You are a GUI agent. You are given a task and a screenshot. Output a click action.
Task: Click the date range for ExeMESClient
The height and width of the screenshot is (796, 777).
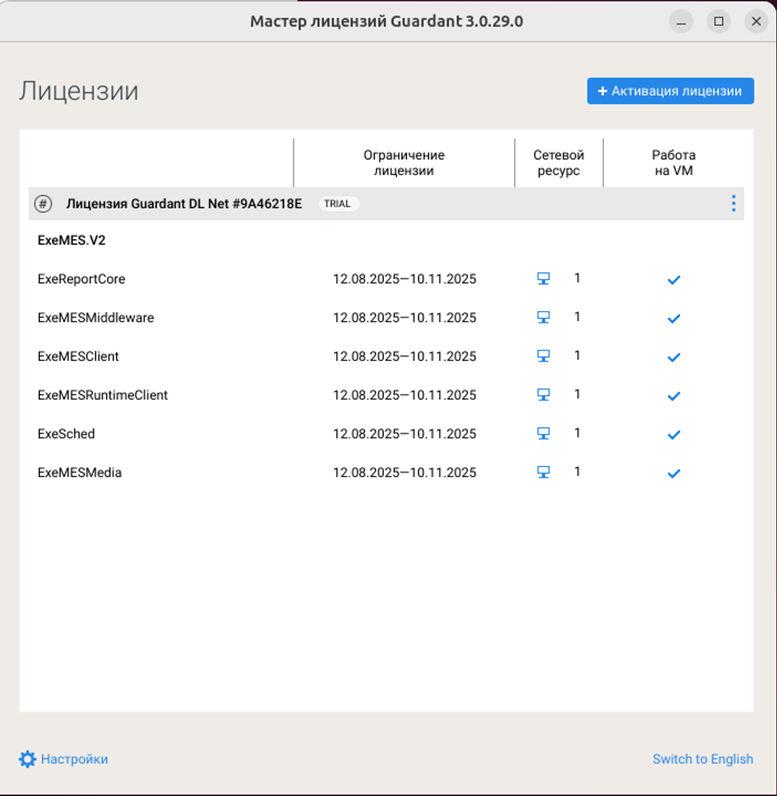[x=404, y=356]
